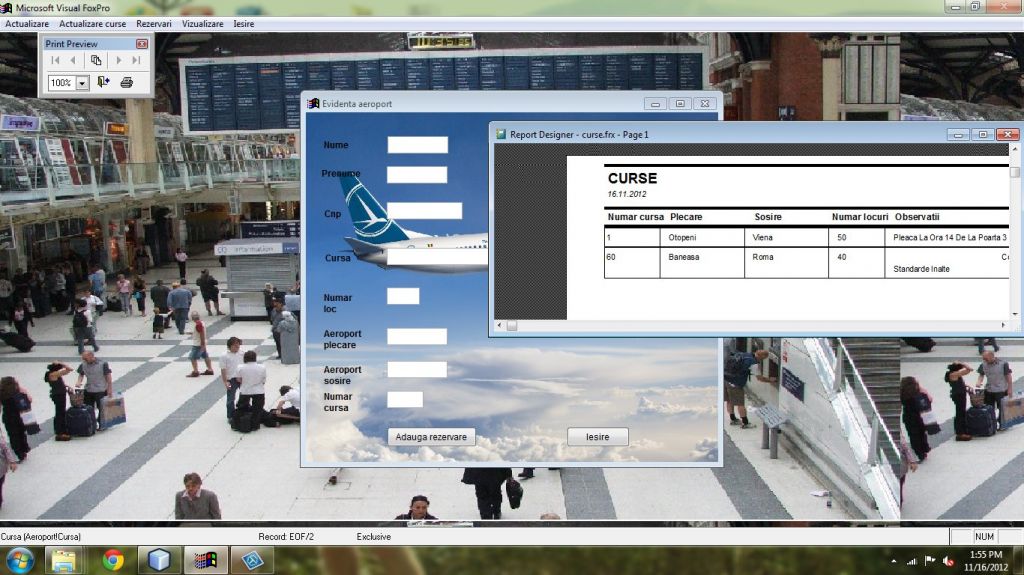The image size is (1024, 575).
Task: Focus the Aeroport plecare text box
Action: coord(417,337)
